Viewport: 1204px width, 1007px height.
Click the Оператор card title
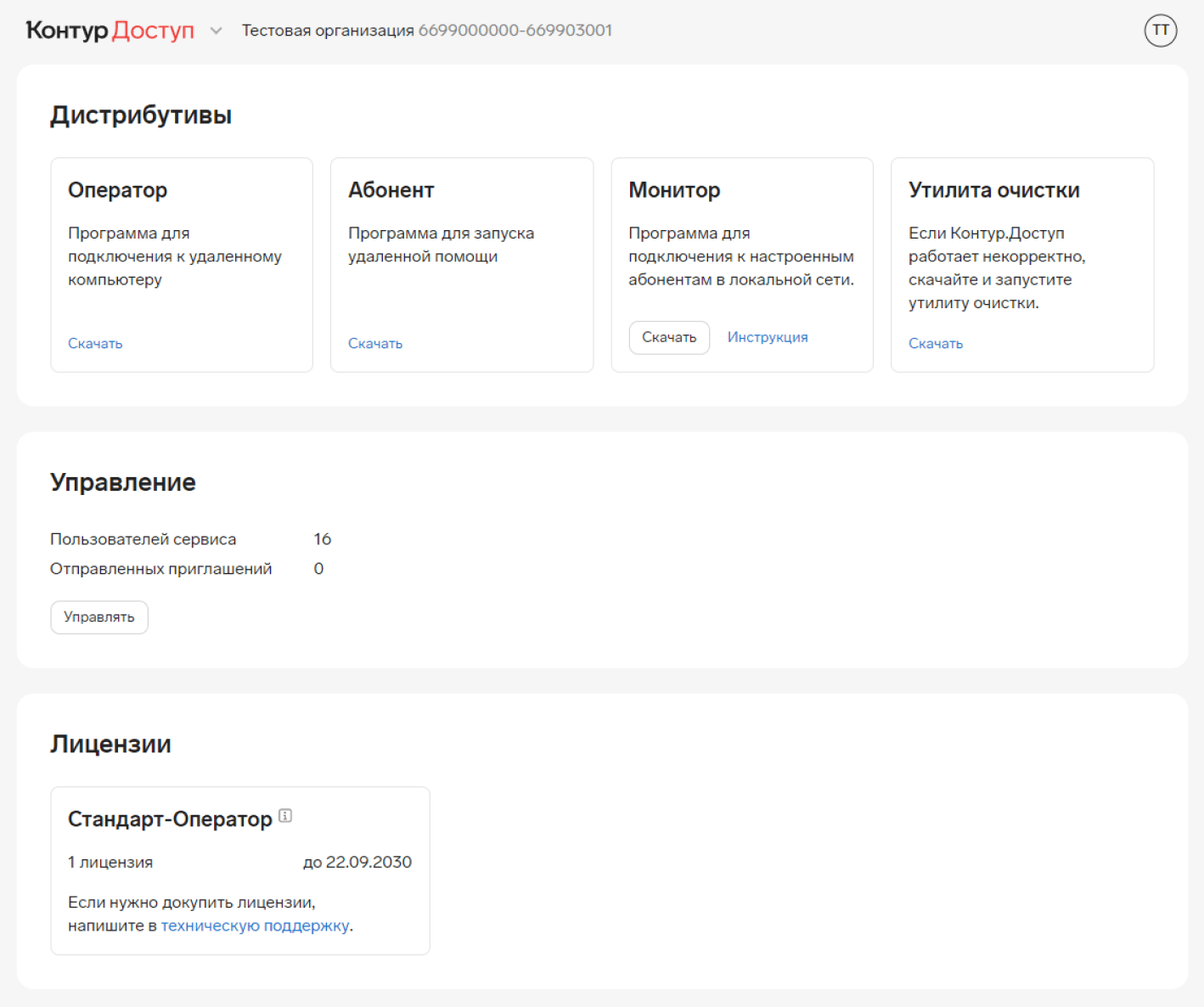click(118, 190)
